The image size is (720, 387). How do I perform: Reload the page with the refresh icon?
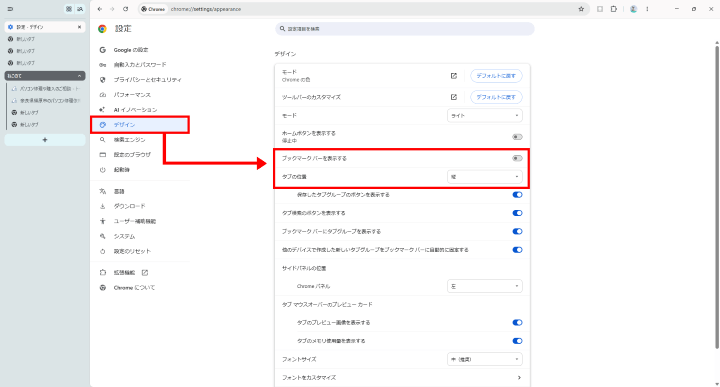pos(125,9)
